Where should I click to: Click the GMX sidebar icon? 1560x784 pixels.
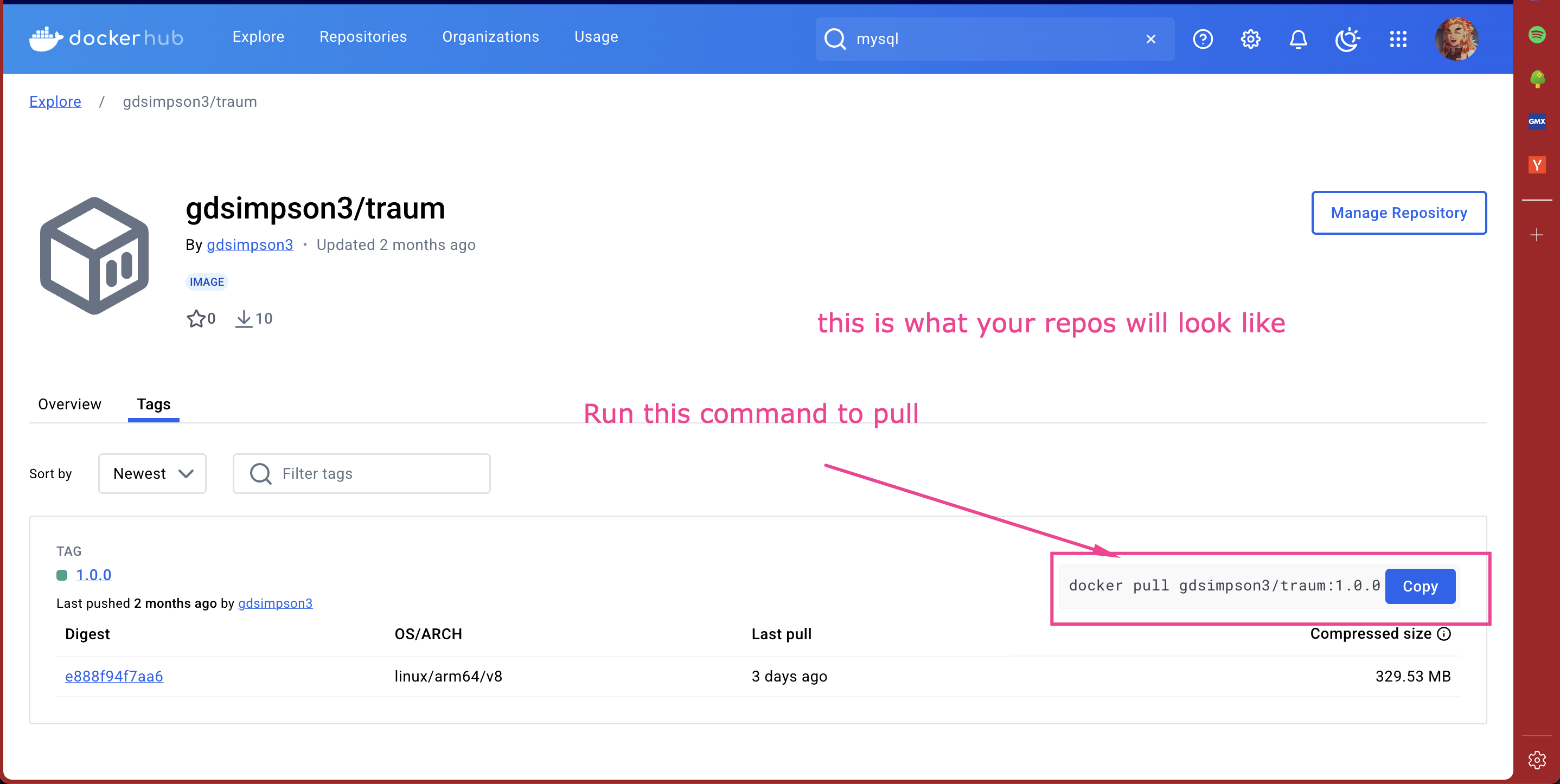(1536, 121)
